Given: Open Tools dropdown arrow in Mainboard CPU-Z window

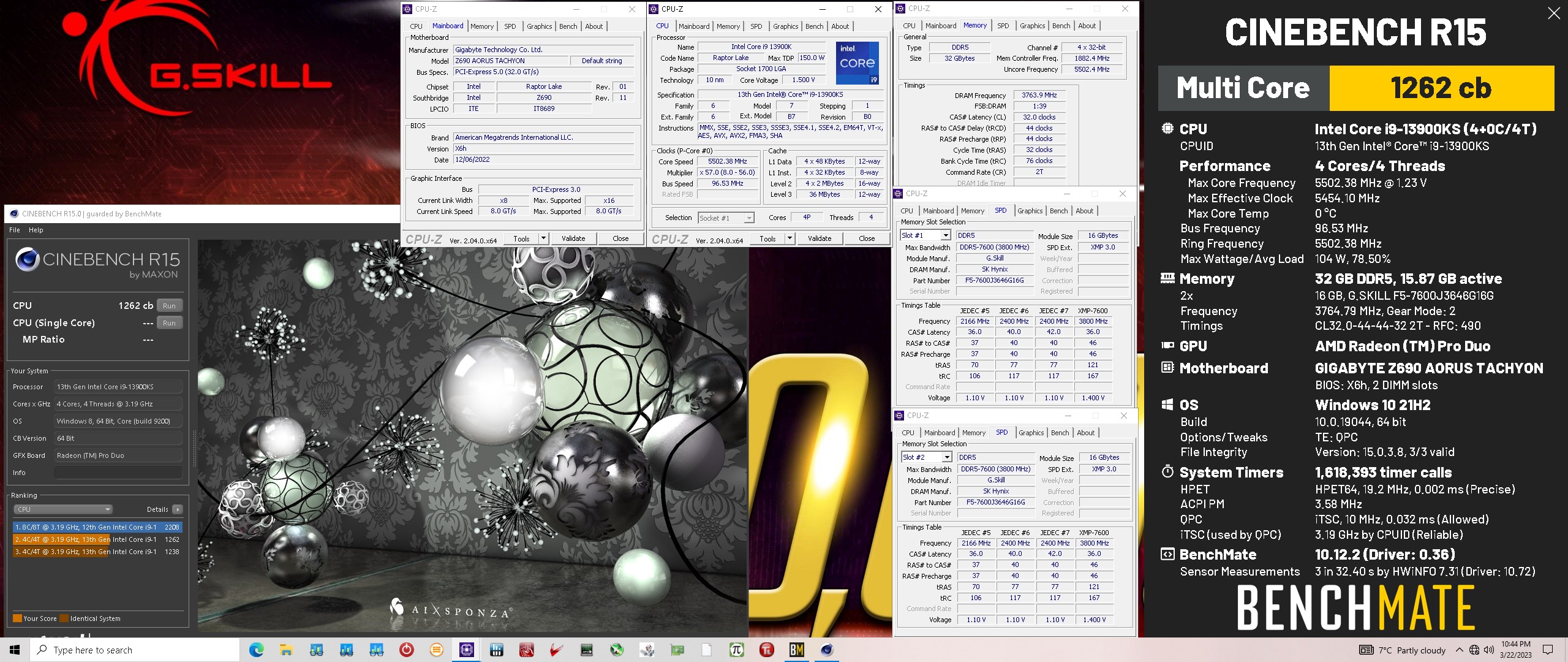Looking at the screenshot, I should coord(543,238).
